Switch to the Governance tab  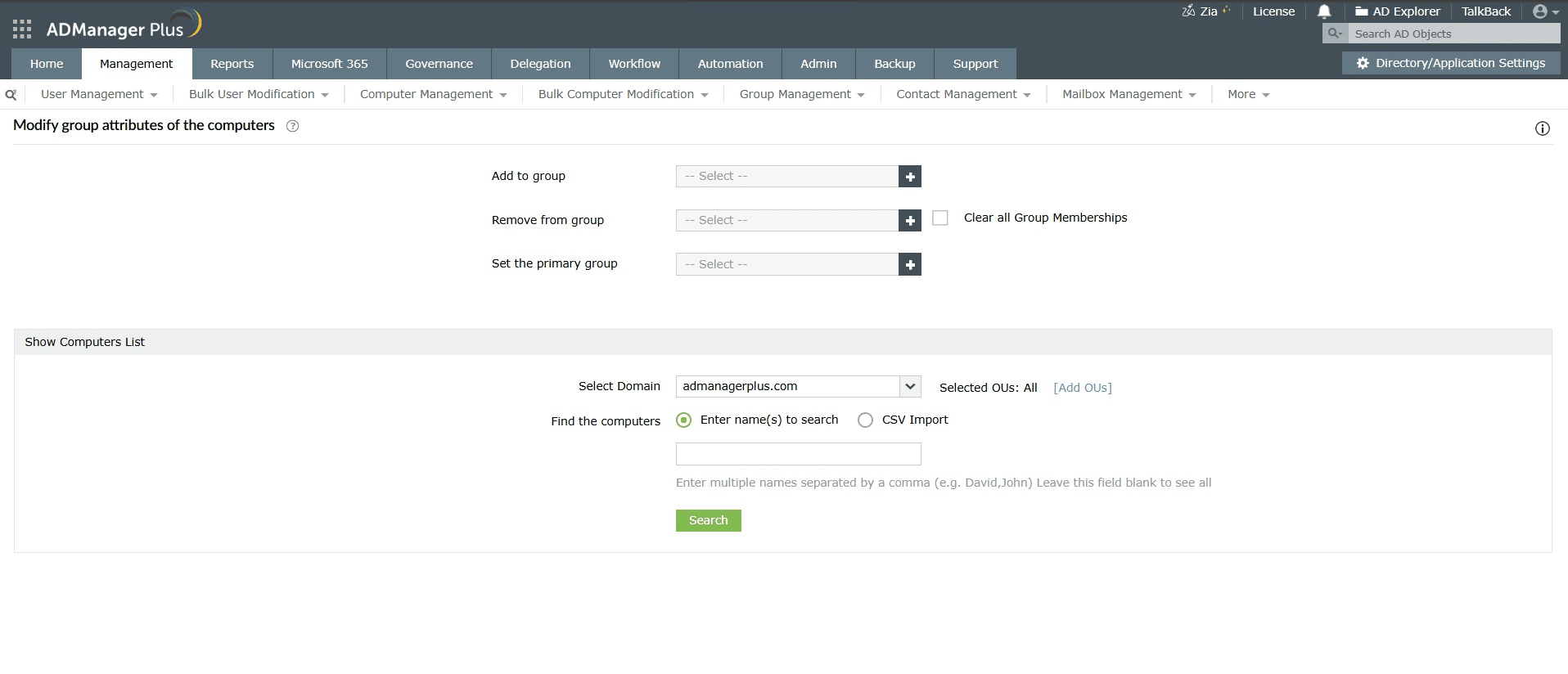tap(439, 64)
